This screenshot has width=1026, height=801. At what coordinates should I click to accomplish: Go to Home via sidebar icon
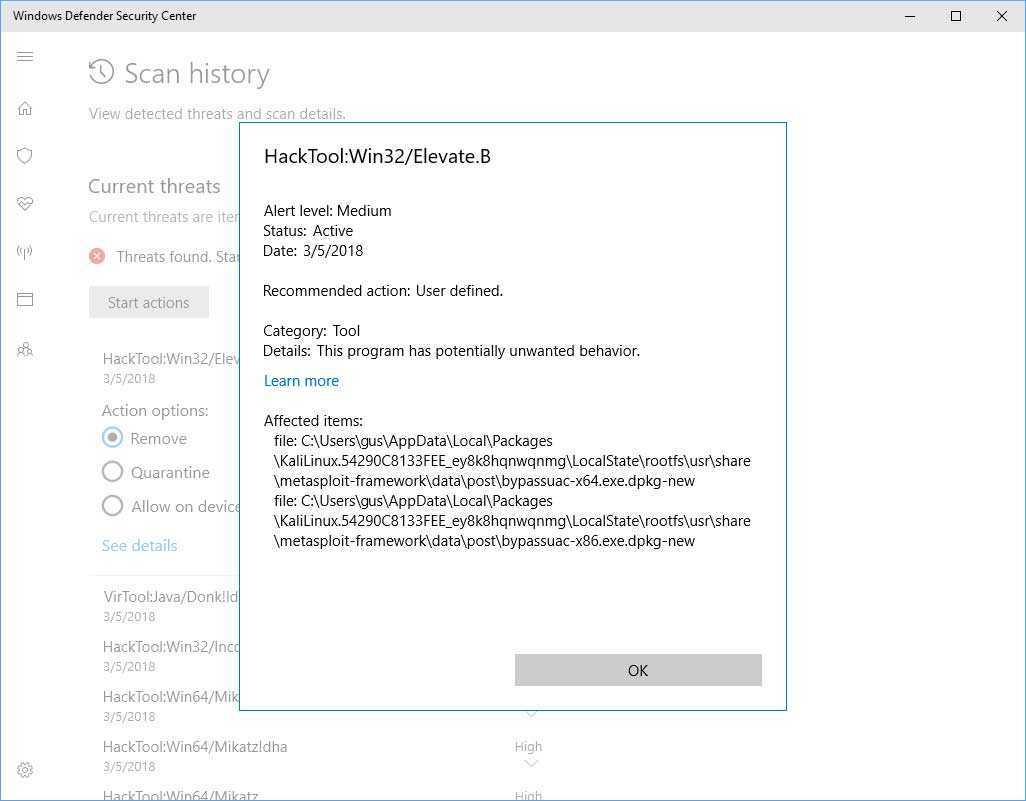[25, 108]
